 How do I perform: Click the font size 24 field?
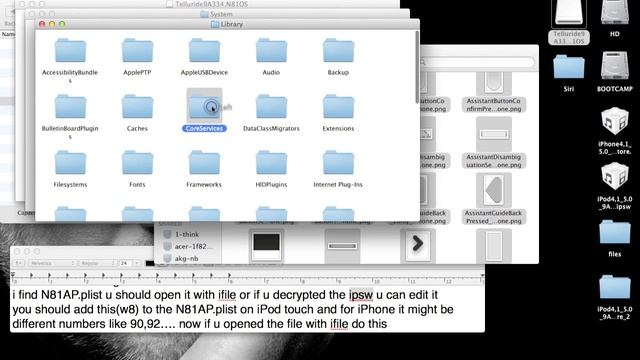click(x=125, y=263)
